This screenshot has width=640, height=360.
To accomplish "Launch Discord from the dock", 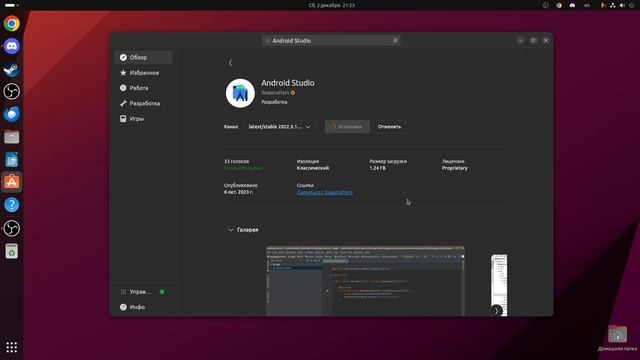I will (x=11, y=46).
